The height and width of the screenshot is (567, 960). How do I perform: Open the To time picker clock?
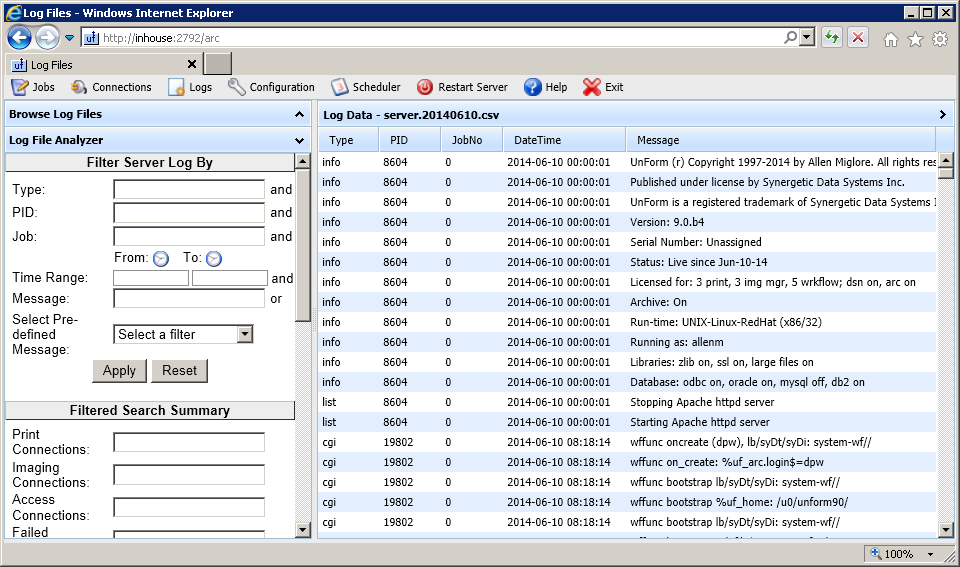(214, 259)
